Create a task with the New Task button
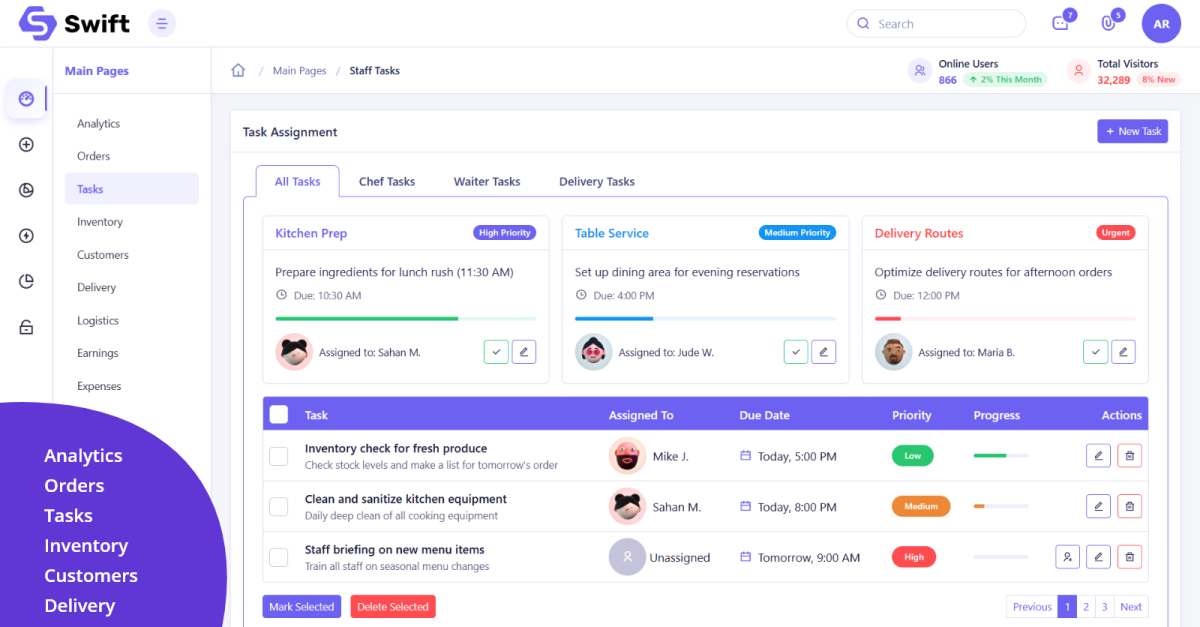Image resolution: width=1200 pixels, height=627 pixels. click(x=1132, y=131)
